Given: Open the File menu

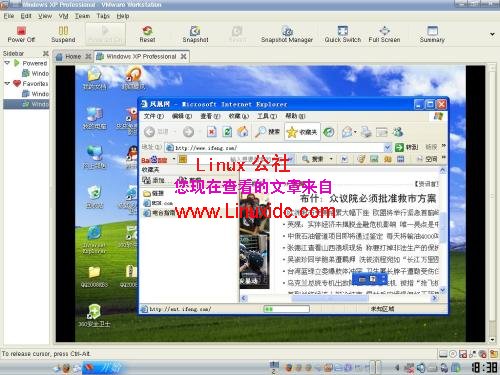Looking at the screenshot, I should [x=9, y=16].
